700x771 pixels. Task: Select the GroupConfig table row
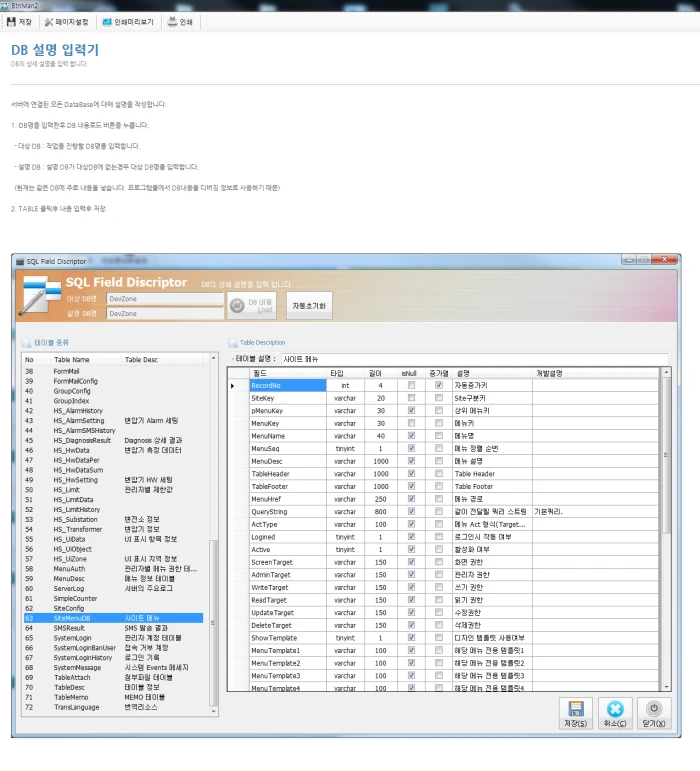pos(114,391)
